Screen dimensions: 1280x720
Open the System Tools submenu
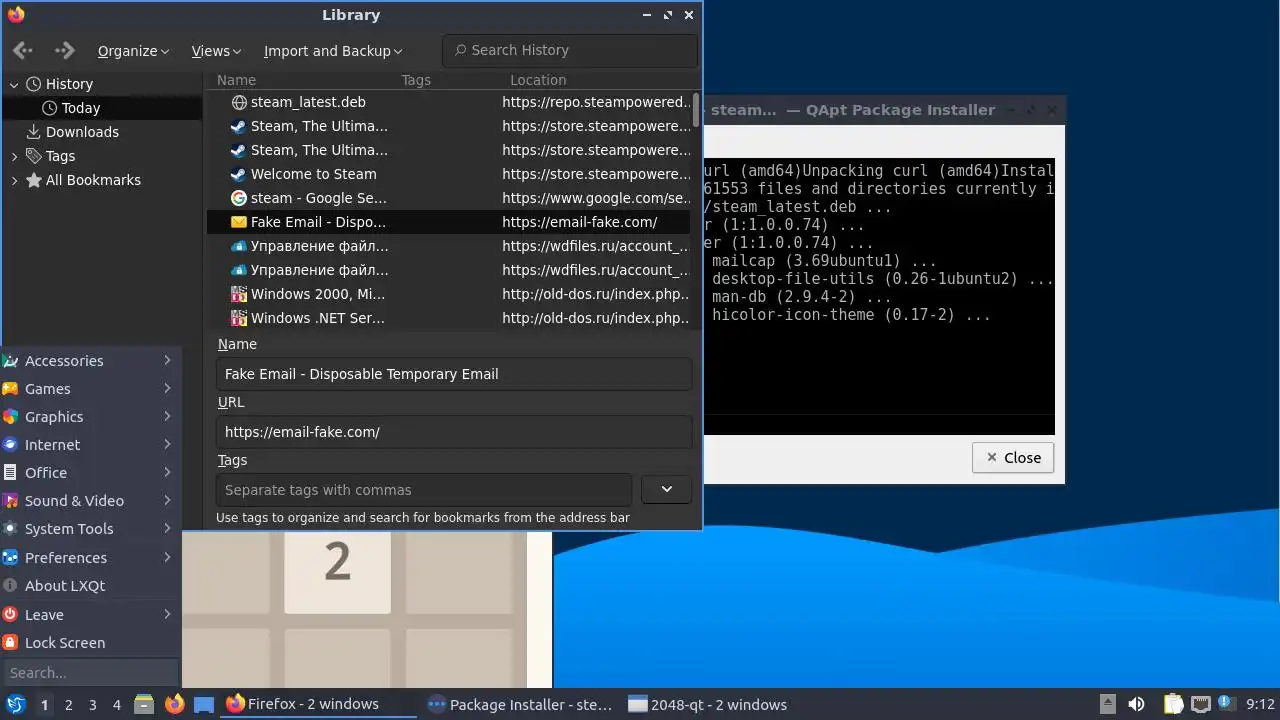click(90, 529)
